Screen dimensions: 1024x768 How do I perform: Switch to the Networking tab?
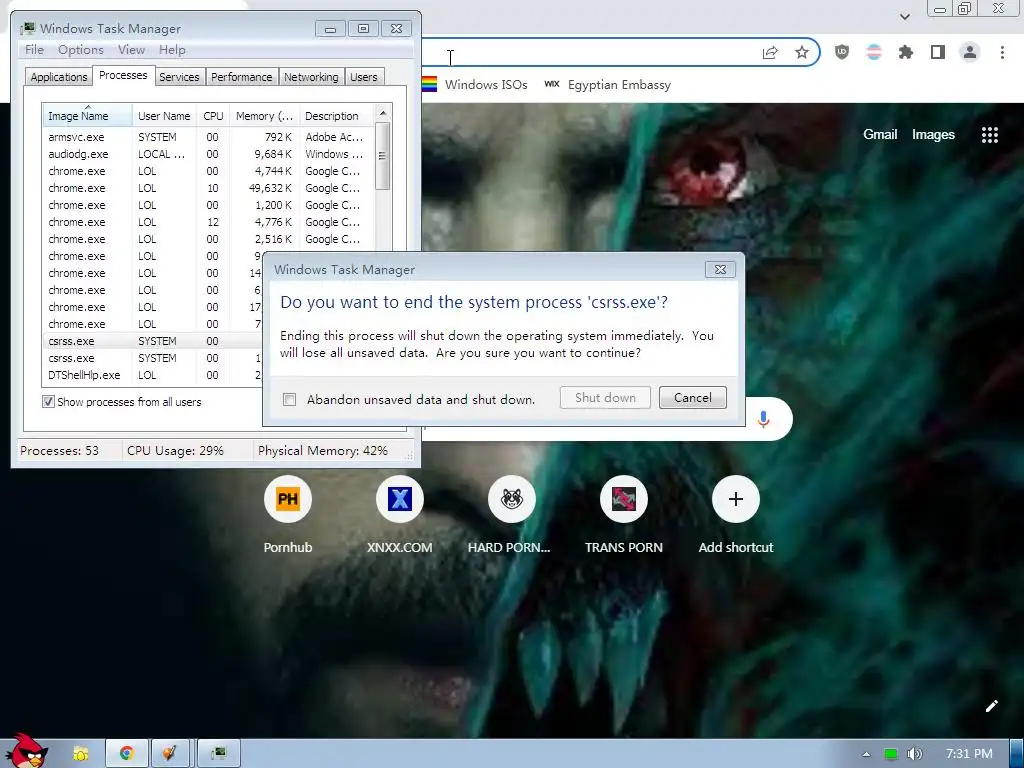click(312, 77)
